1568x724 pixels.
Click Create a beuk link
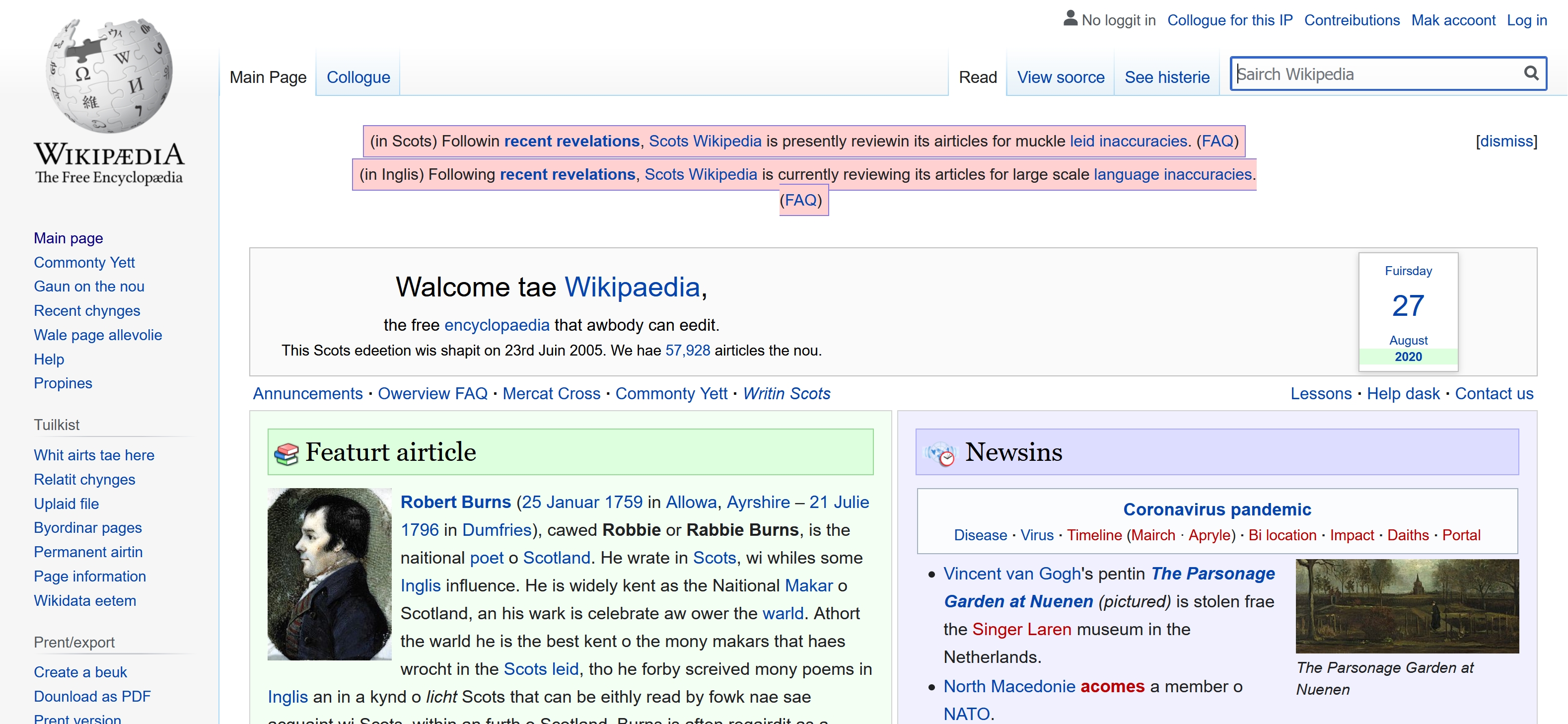pyautogui.click(x=80, y=672)
